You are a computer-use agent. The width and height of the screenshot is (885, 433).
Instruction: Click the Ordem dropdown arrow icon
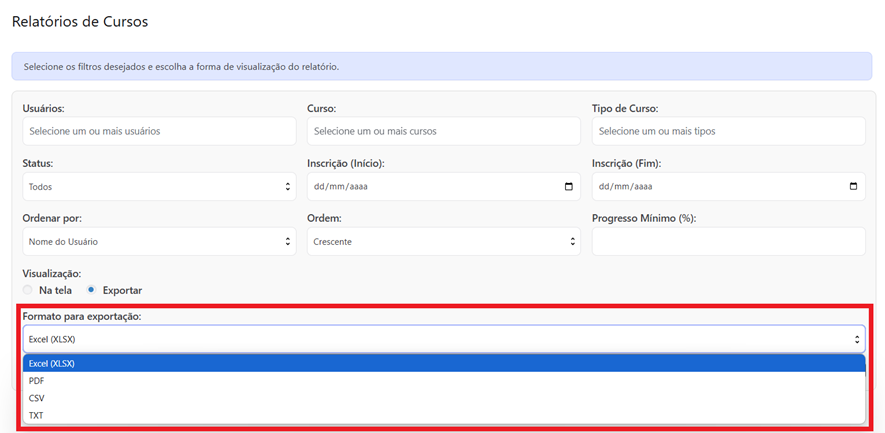[573, 242]
